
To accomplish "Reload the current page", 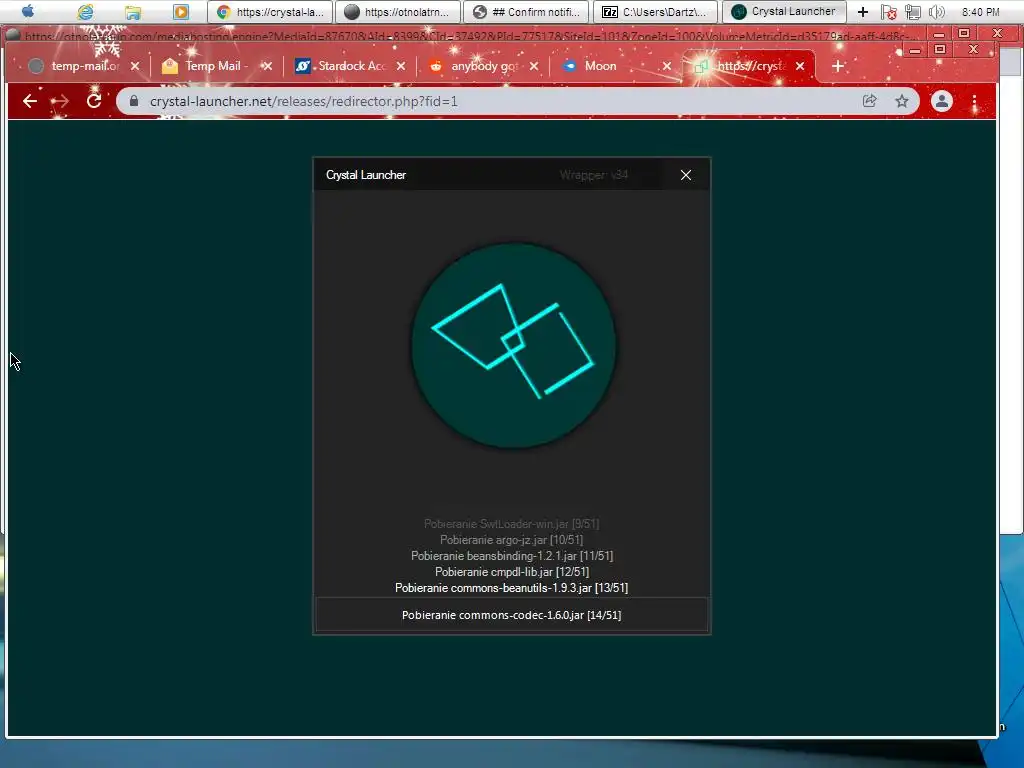I will pos(94,101).
